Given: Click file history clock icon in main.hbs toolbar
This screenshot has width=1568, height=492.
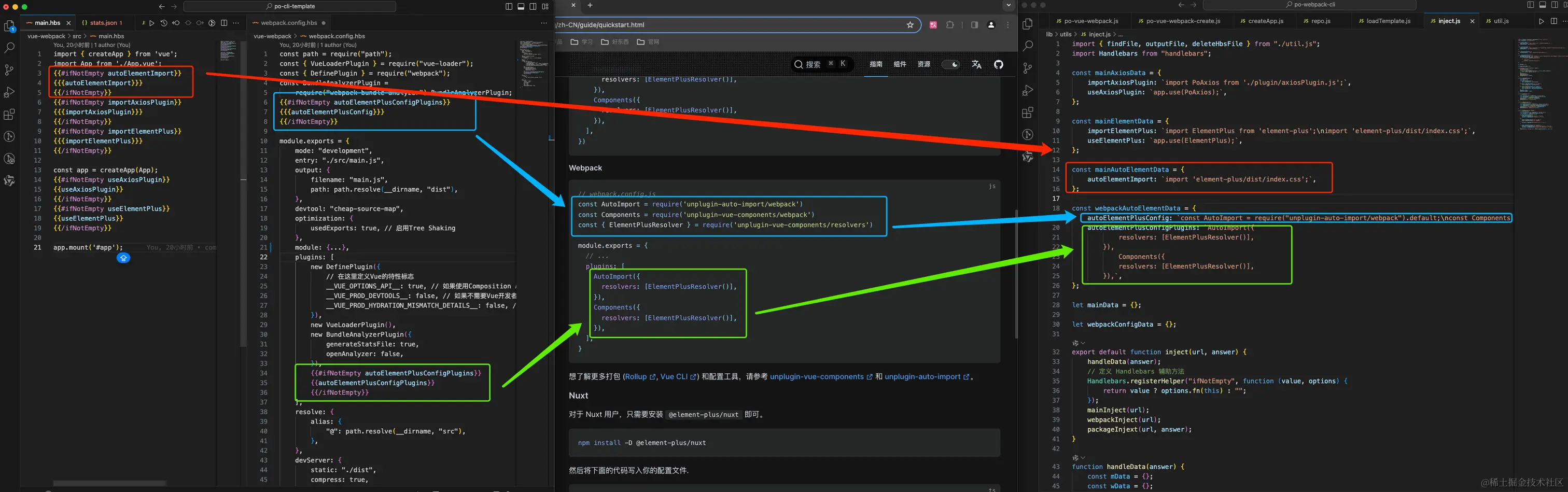Looking at the screenshot, I should tap(164, 23).
